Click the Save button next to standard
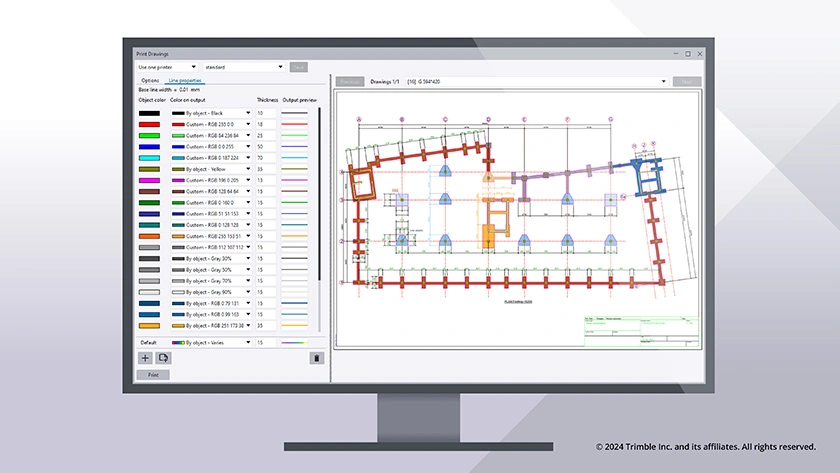Image resolution: width=840 pixels, height=473 pixels. [x=298, y=67]
